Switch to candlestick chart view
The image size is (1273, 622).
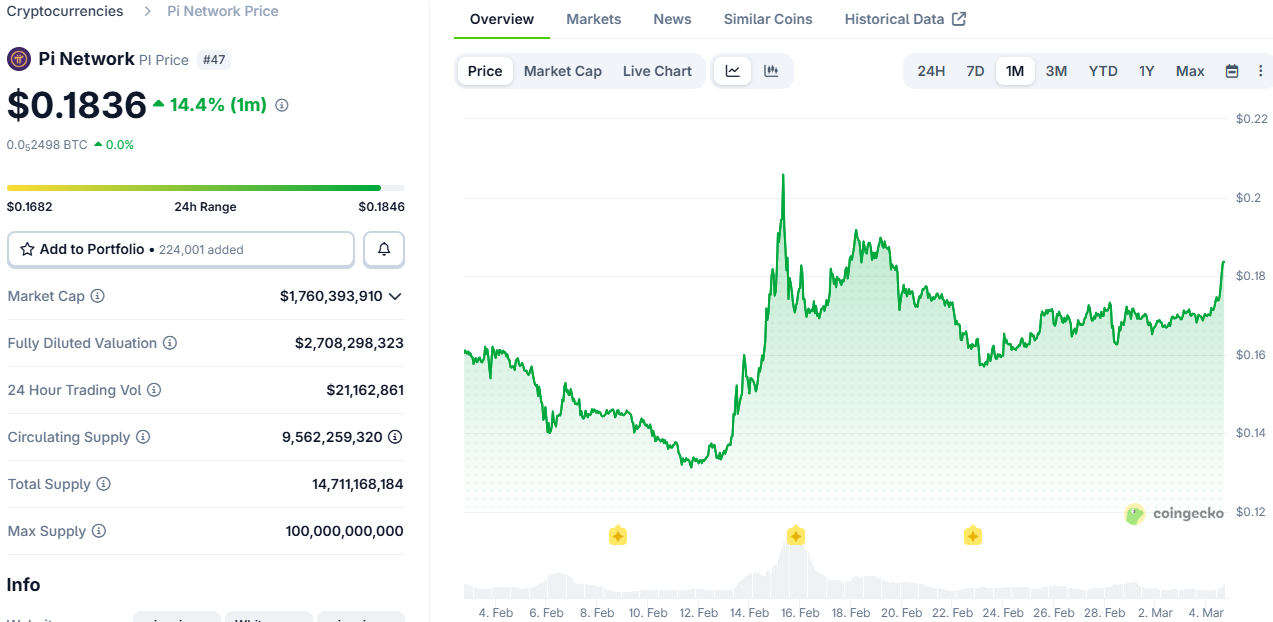click(770, 71)
